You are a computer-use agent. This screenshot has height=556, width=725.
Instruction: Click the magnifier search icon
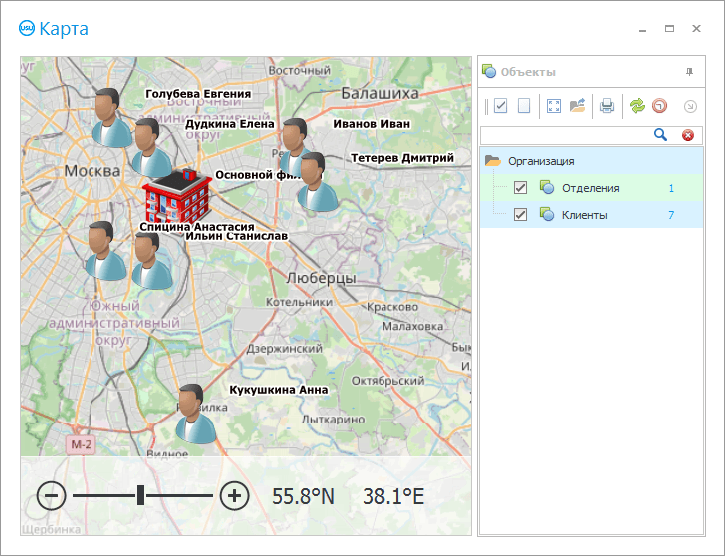click(x=660, y=135)
